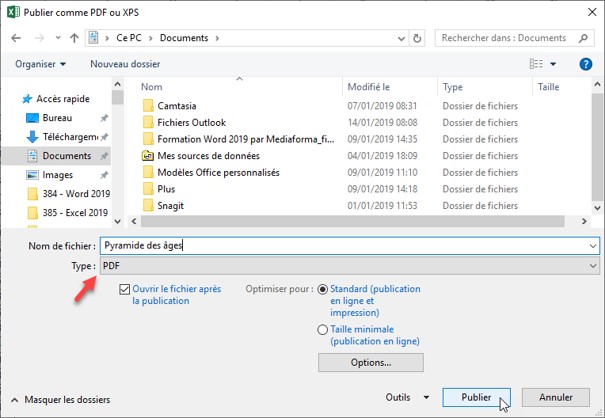
Task: Open the Camtasia folder icon
Action: [x=148, y=105]
